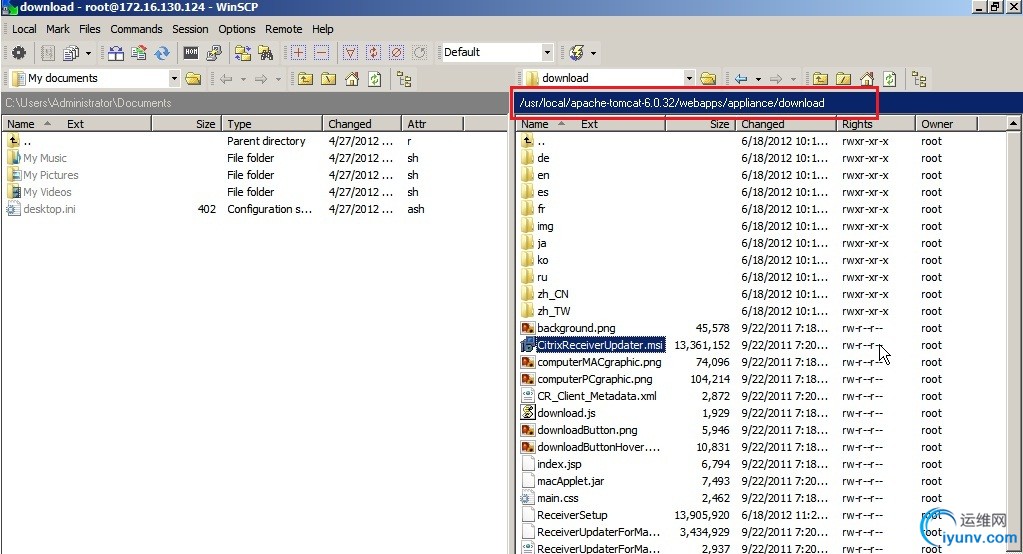
Task: Select desktop.ini in local panel
Action: coord(49,209)
